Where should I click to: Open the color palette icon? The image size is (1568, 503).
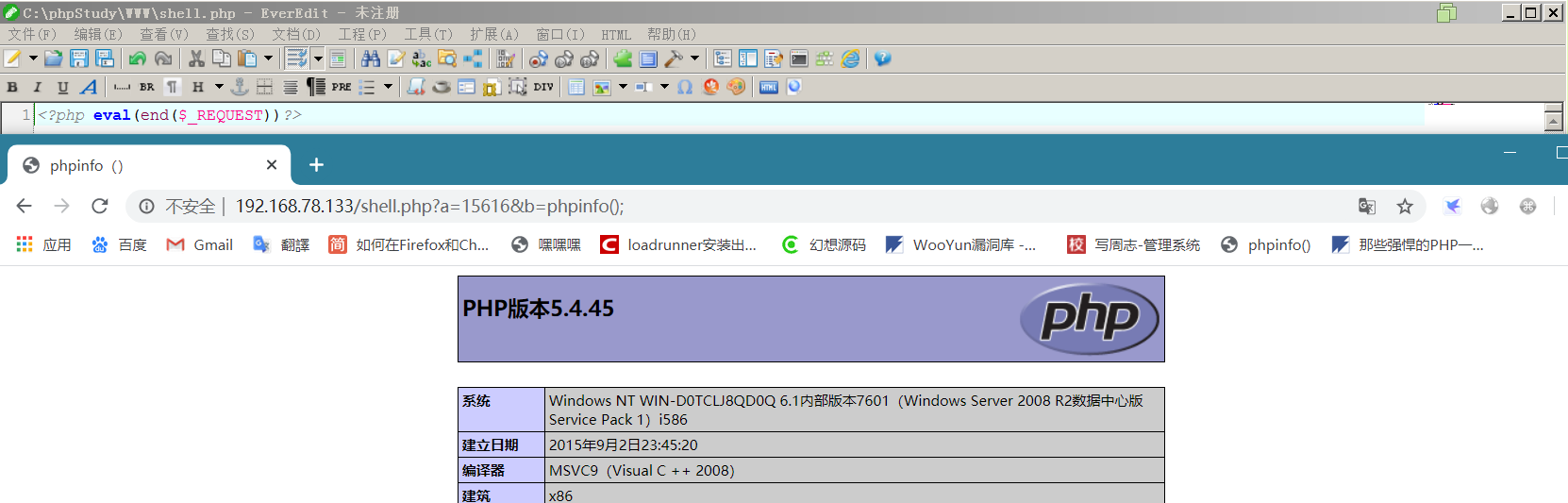tap(736, 87)
